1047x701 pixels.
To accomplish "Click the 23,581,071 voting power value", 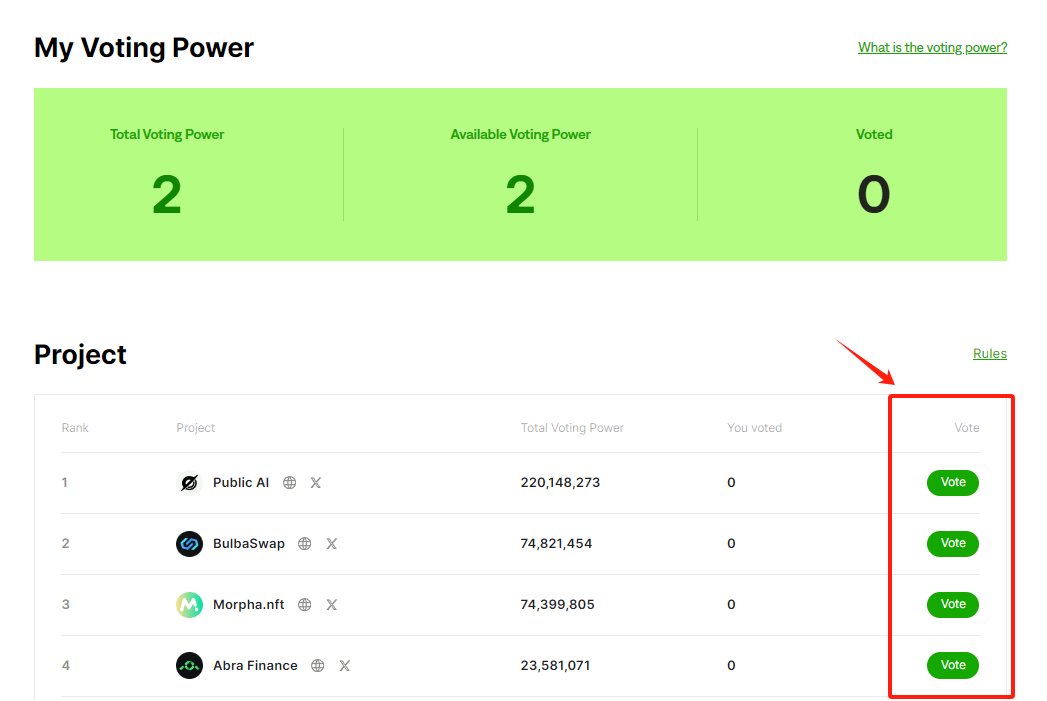I will [556, 666].
